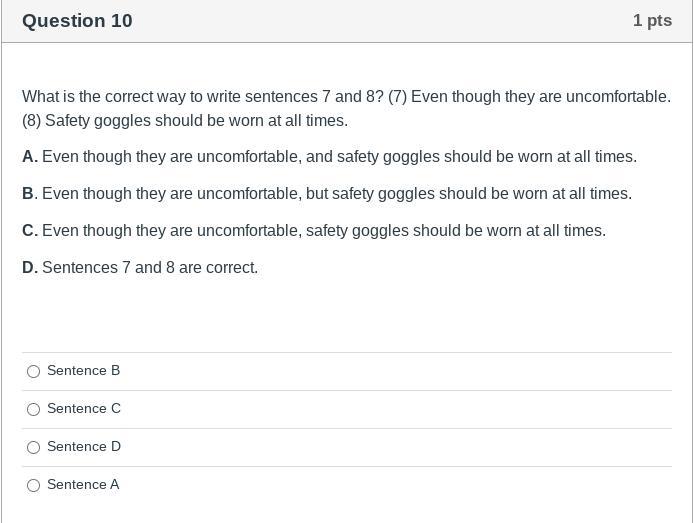Click choice text "uncomfortable, safety goggles"

point(324,231)
